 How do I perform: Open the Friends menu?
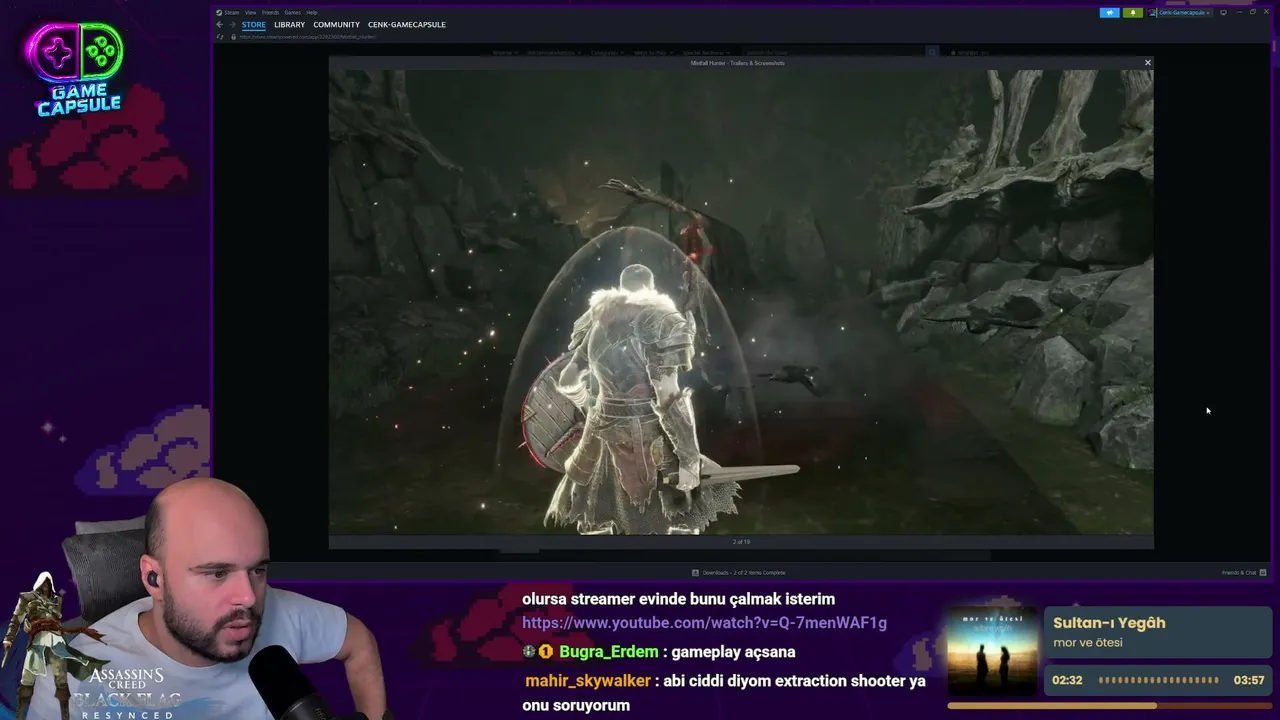point(270,12)
